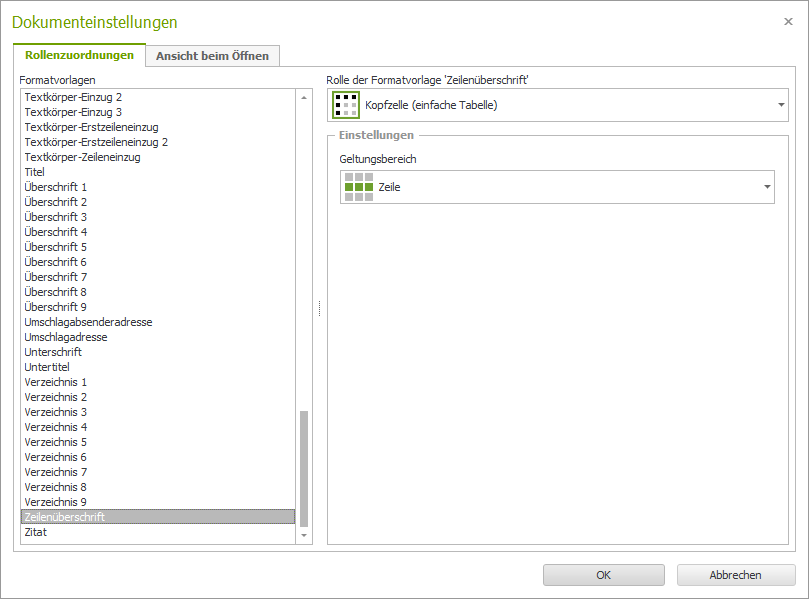Select 'Titel' in the Formatvorlagen list
The width and height of the screenshot is (809, 599).
[35, 172]
